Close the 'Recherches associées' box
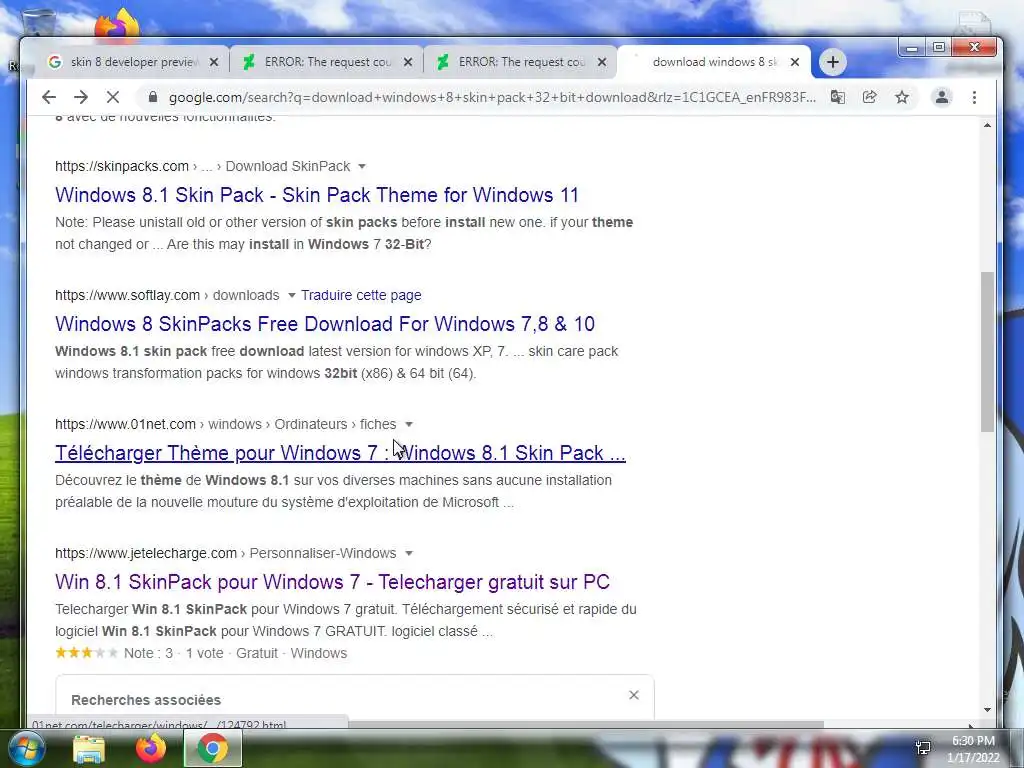This screenshot has height=768, width=1024. pyautogui.click(x=633, y=695)
